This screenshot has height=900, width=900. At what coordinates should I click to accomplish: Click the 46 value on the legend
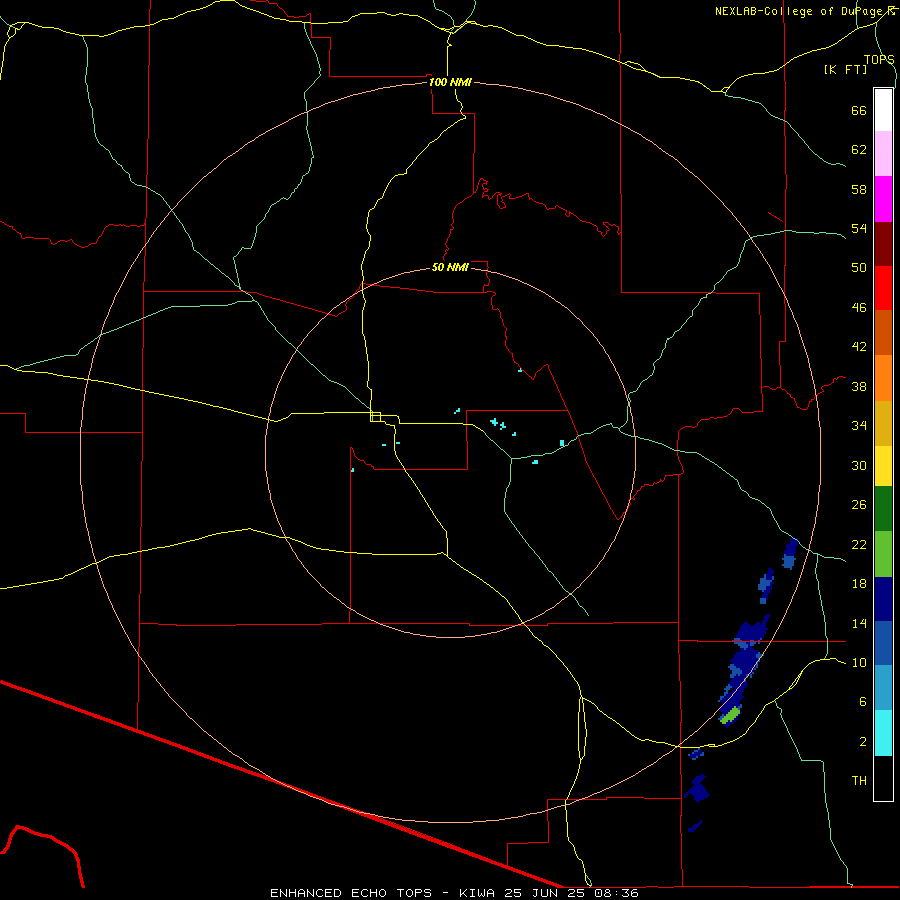tap(859, 307)
